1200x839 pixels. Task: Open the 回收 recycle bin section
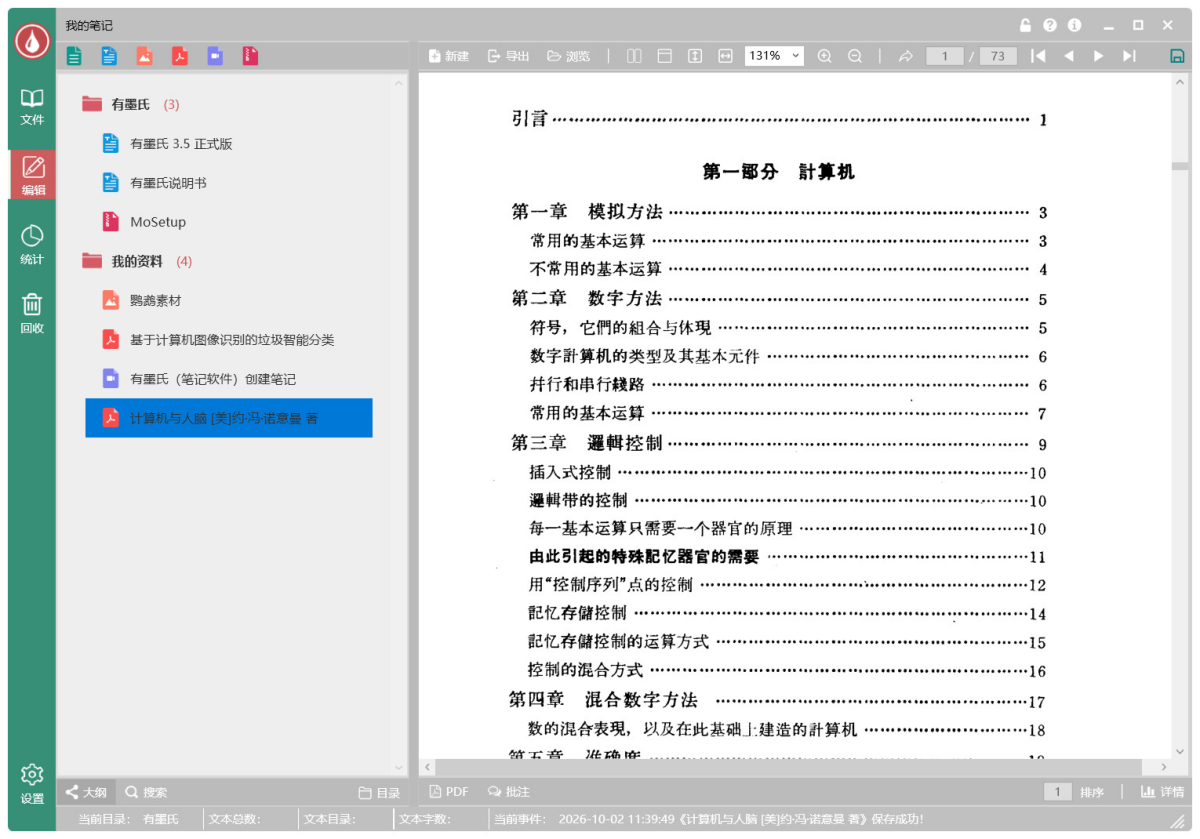tap(32, 314)
